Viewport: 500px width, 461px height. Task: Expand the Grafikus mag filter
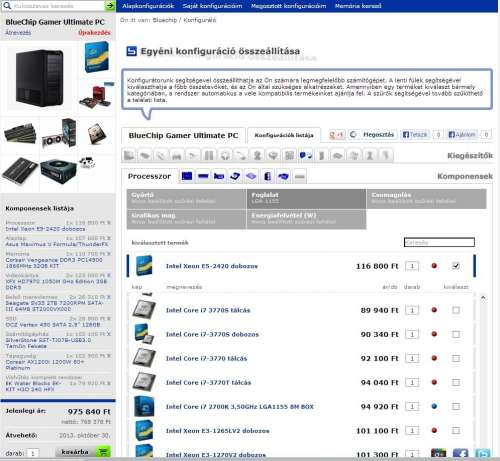186,219
